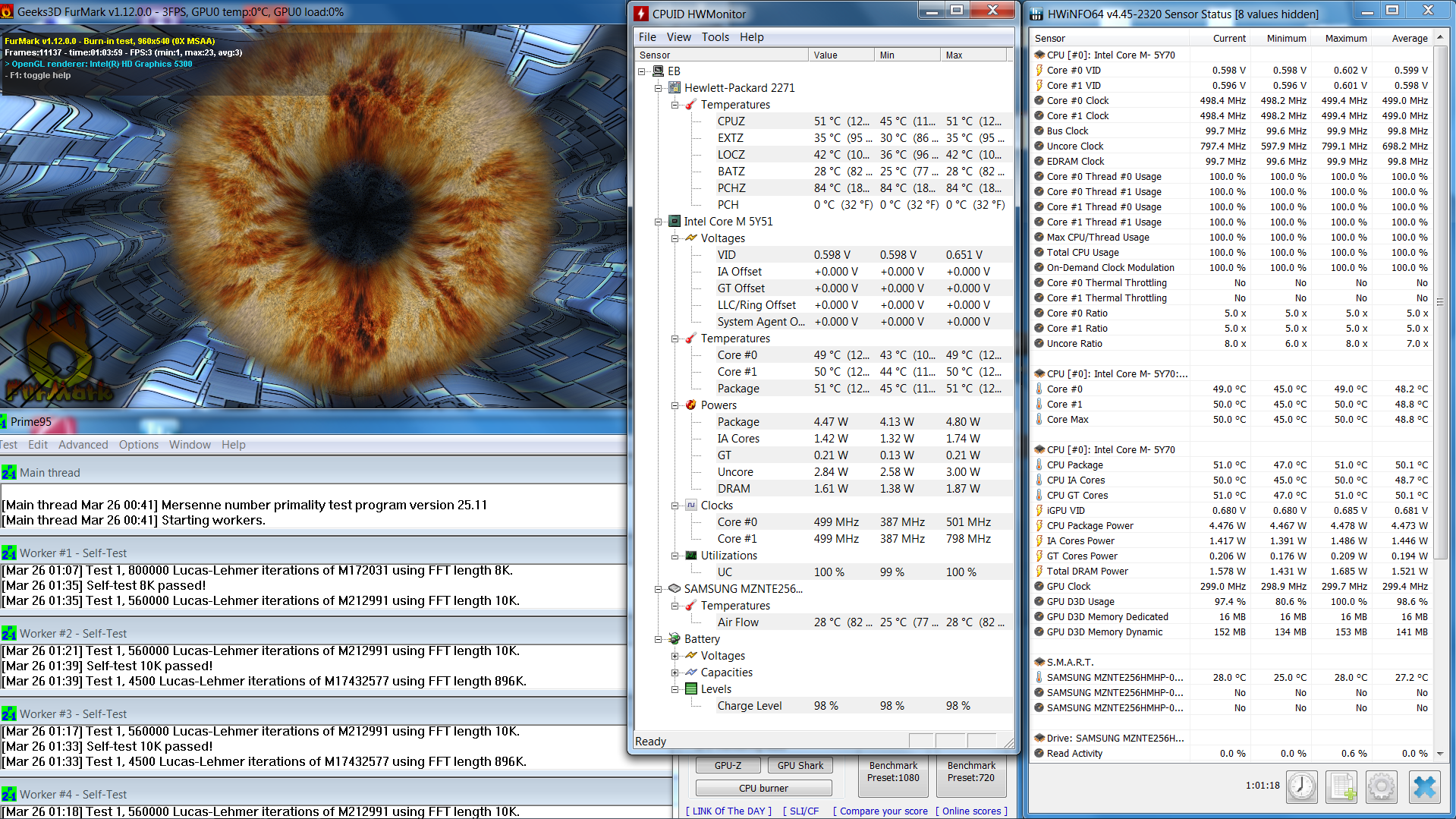Click the Worker #3 Self-Test window icon
The image size is (1456, 819).
point(9,714)
